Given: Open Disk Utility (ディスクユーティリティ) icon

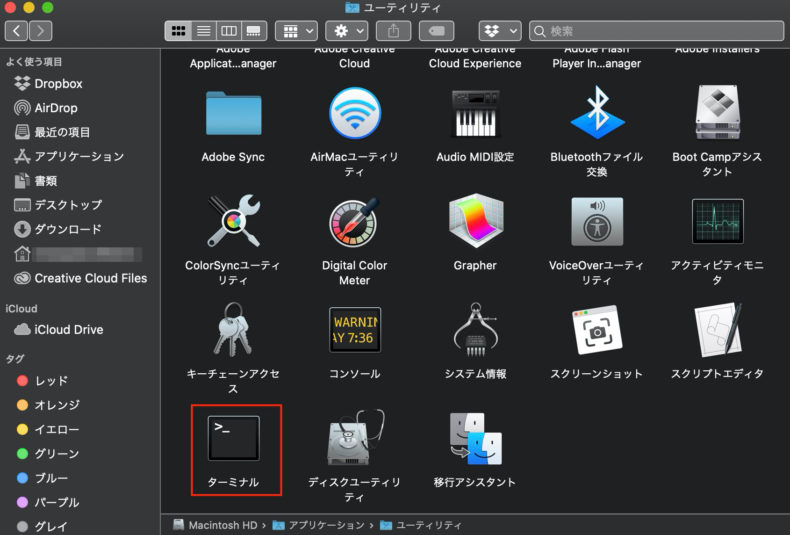Looking at the screenshot, I should [x=355, y=437].
